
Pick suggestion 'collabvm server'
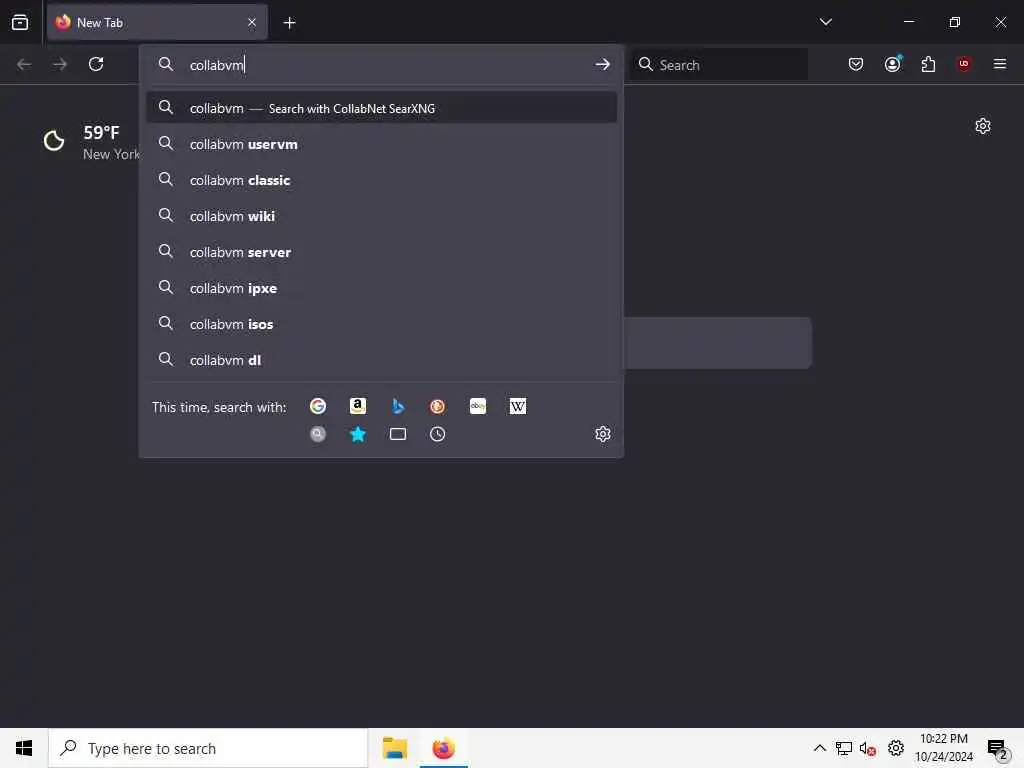coord(381,252)
